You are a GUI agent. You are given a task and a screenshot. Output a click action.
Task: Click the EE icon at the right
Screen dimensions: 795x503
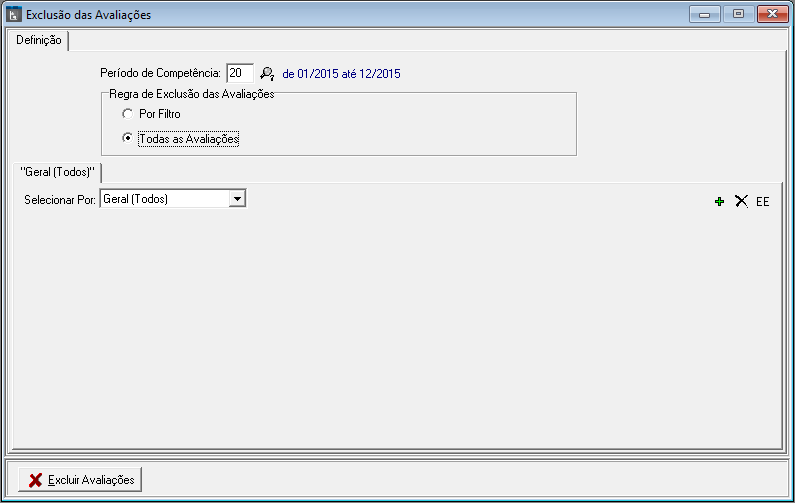pos(763,201)
